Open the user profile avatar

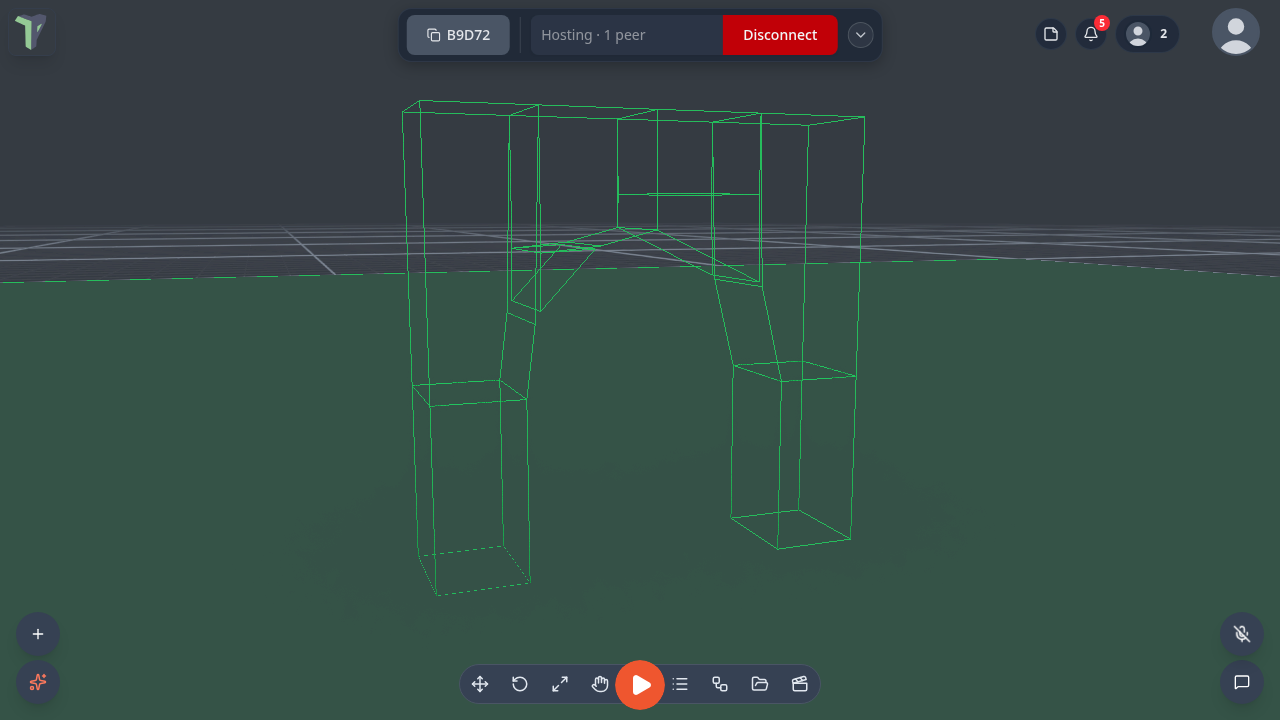pyautogui.click(x=1236, y=32)
